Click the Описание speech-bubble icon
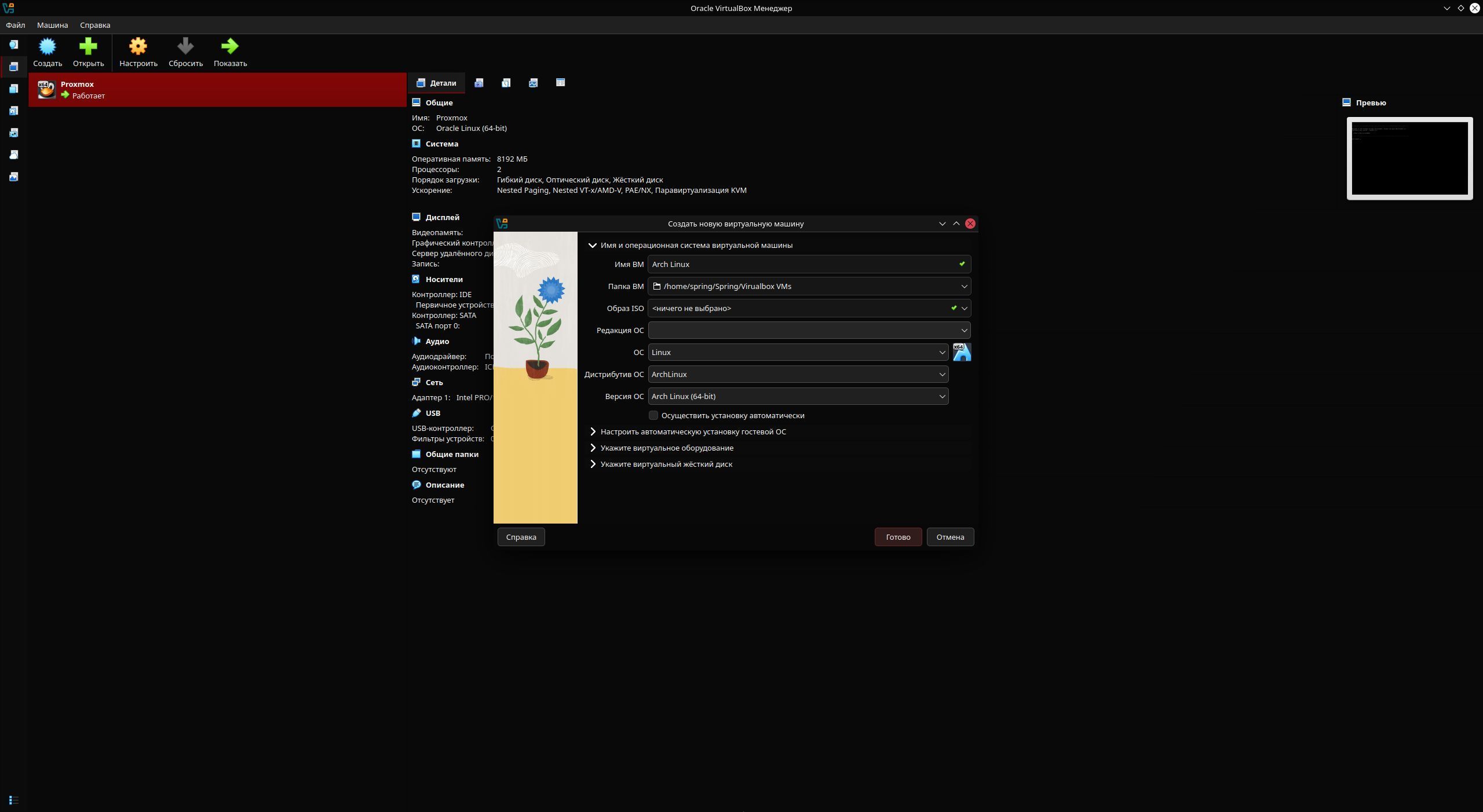The width and height of the screenshot is (1483, 812). click(416, 485)
